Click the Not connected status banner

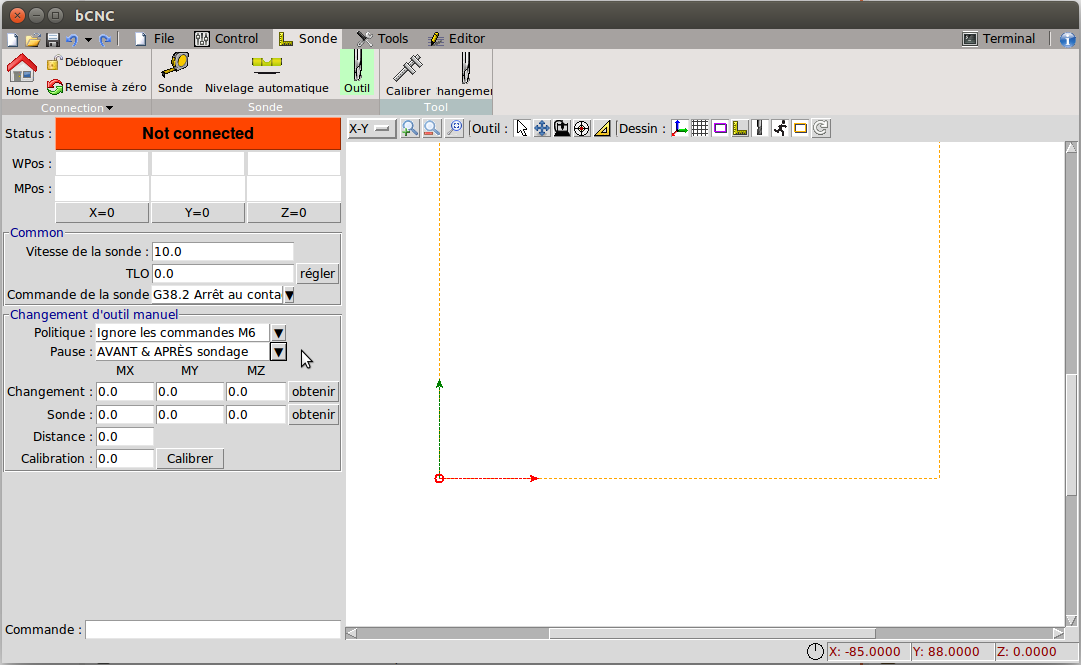198,134
